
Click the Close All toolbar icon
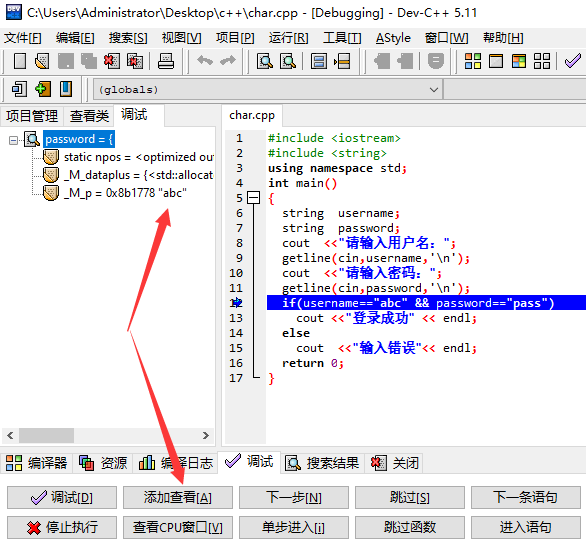(x=135, y=61)
